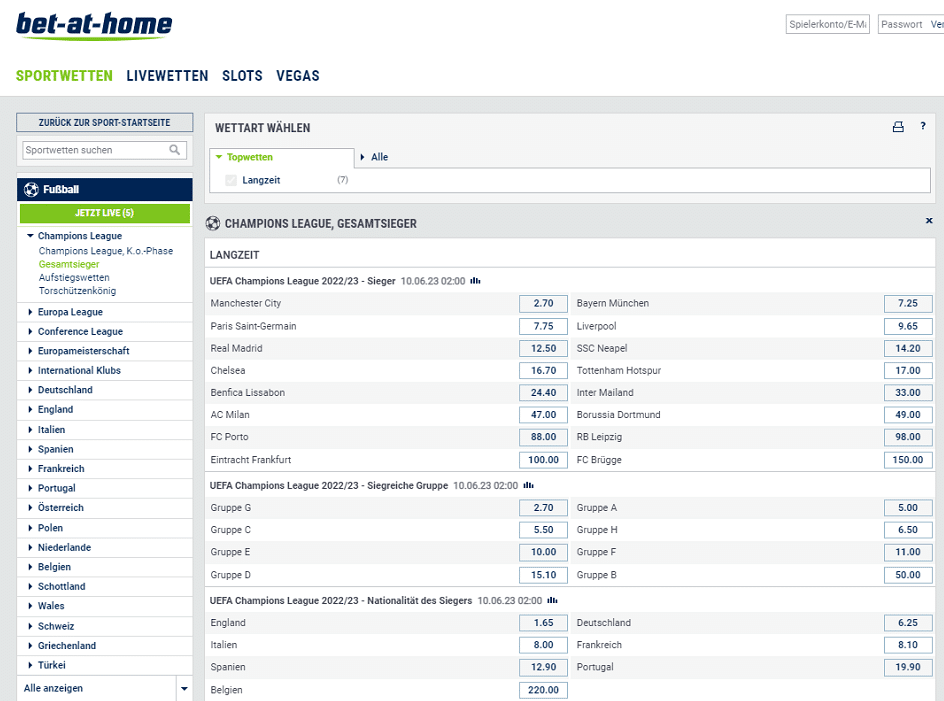Select Tottenham Hotspur odds 17.00
944x701 pixels.
pos(908,371)
